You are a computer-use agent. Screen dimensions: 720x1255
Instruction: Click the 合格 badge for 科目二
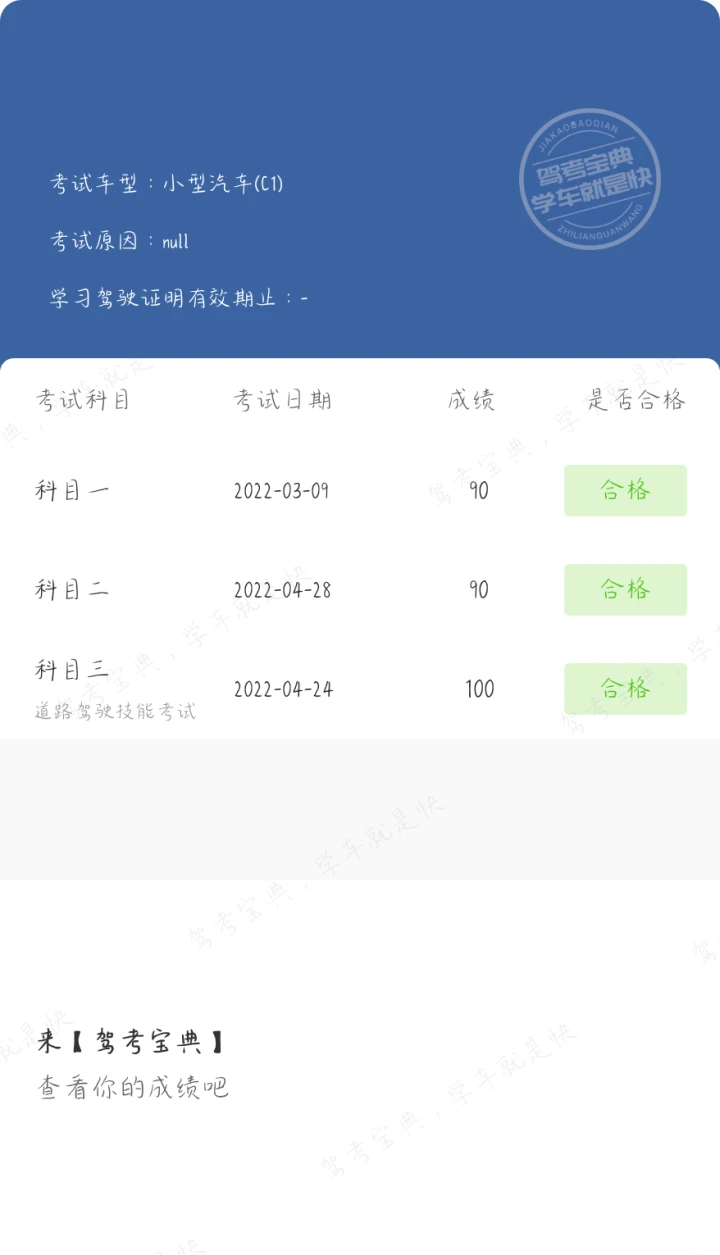(x=625, y=589)
